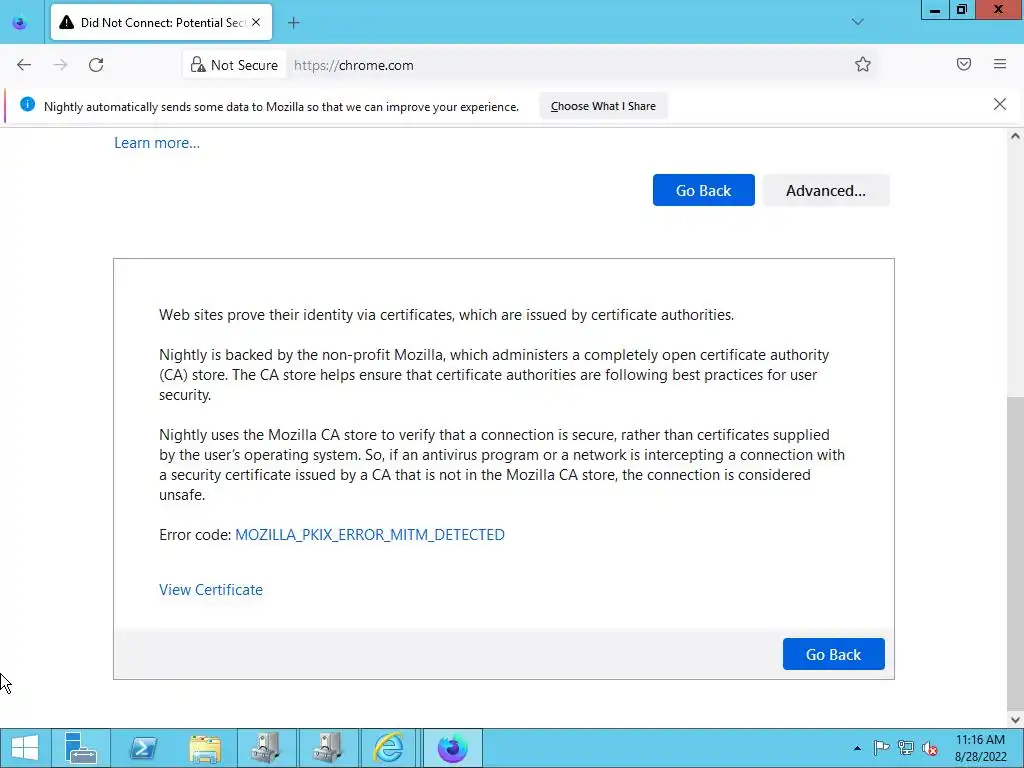Open the Learn more link
The width and height of the screenshot is (1024, 768).
pos(157,143)
